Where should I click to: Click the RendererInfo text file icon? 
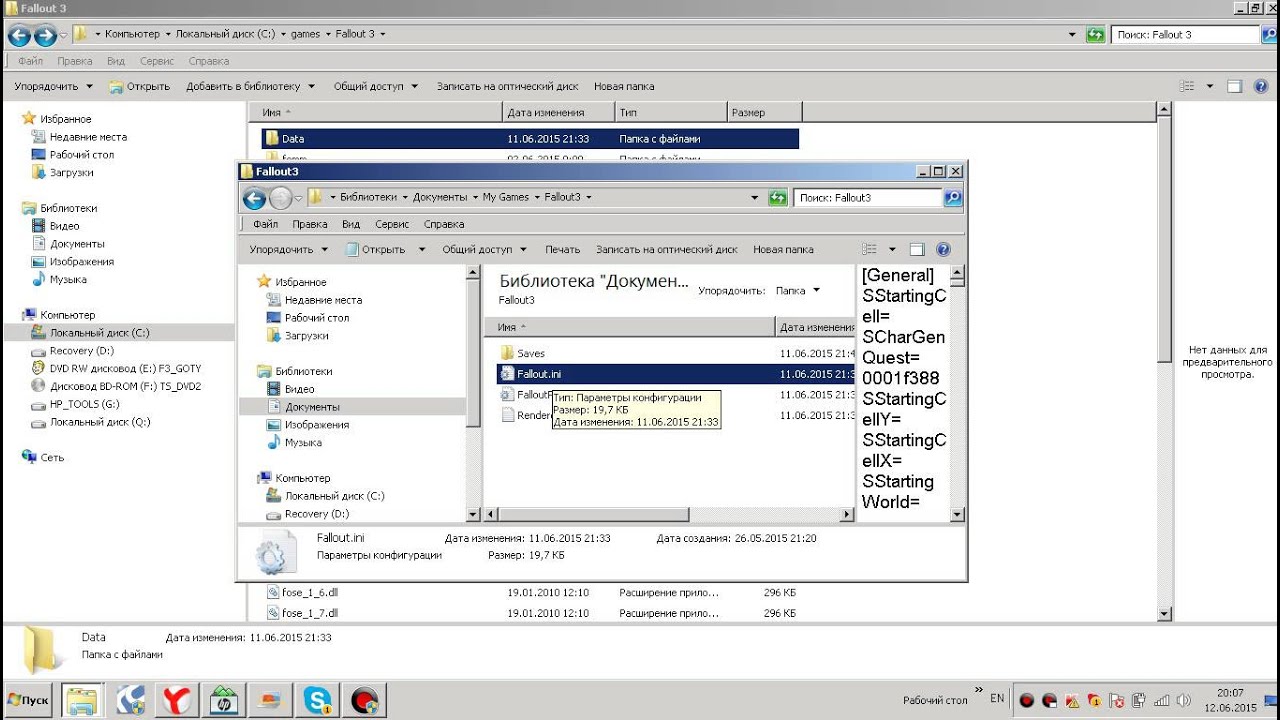[507, 415]
